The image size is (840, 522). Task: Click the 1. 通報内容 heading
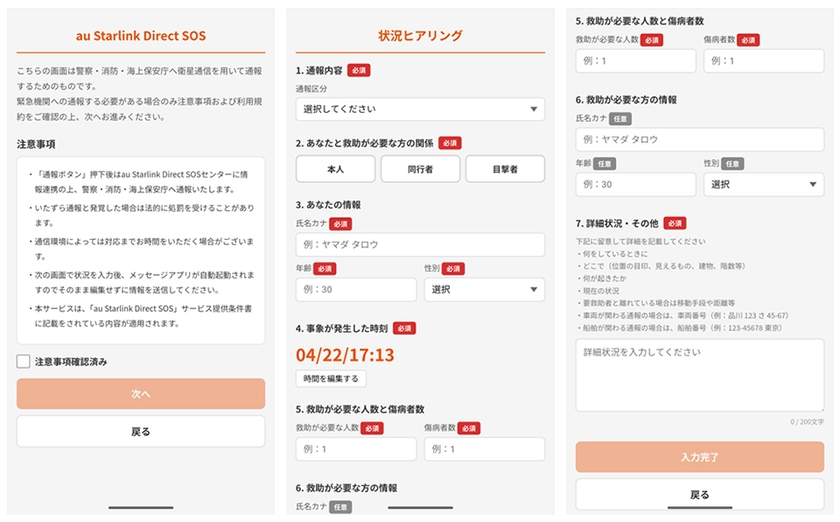[x=319, y=70]
